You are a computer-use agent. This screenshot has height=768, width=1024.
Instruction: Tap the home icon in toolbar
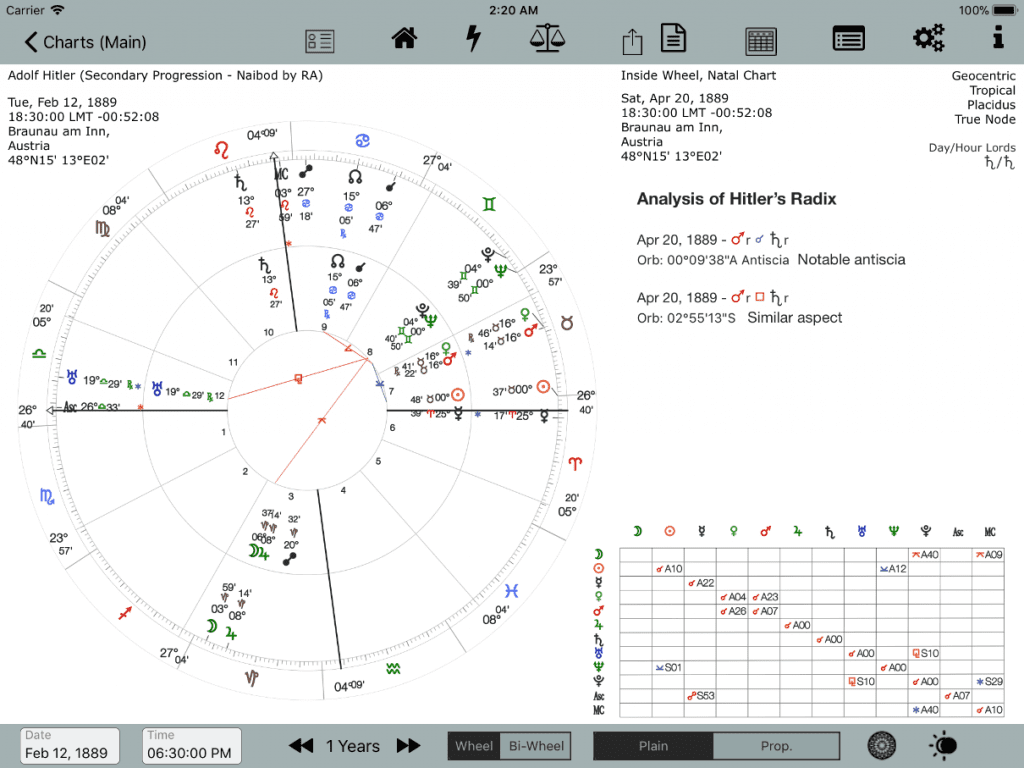404,39
